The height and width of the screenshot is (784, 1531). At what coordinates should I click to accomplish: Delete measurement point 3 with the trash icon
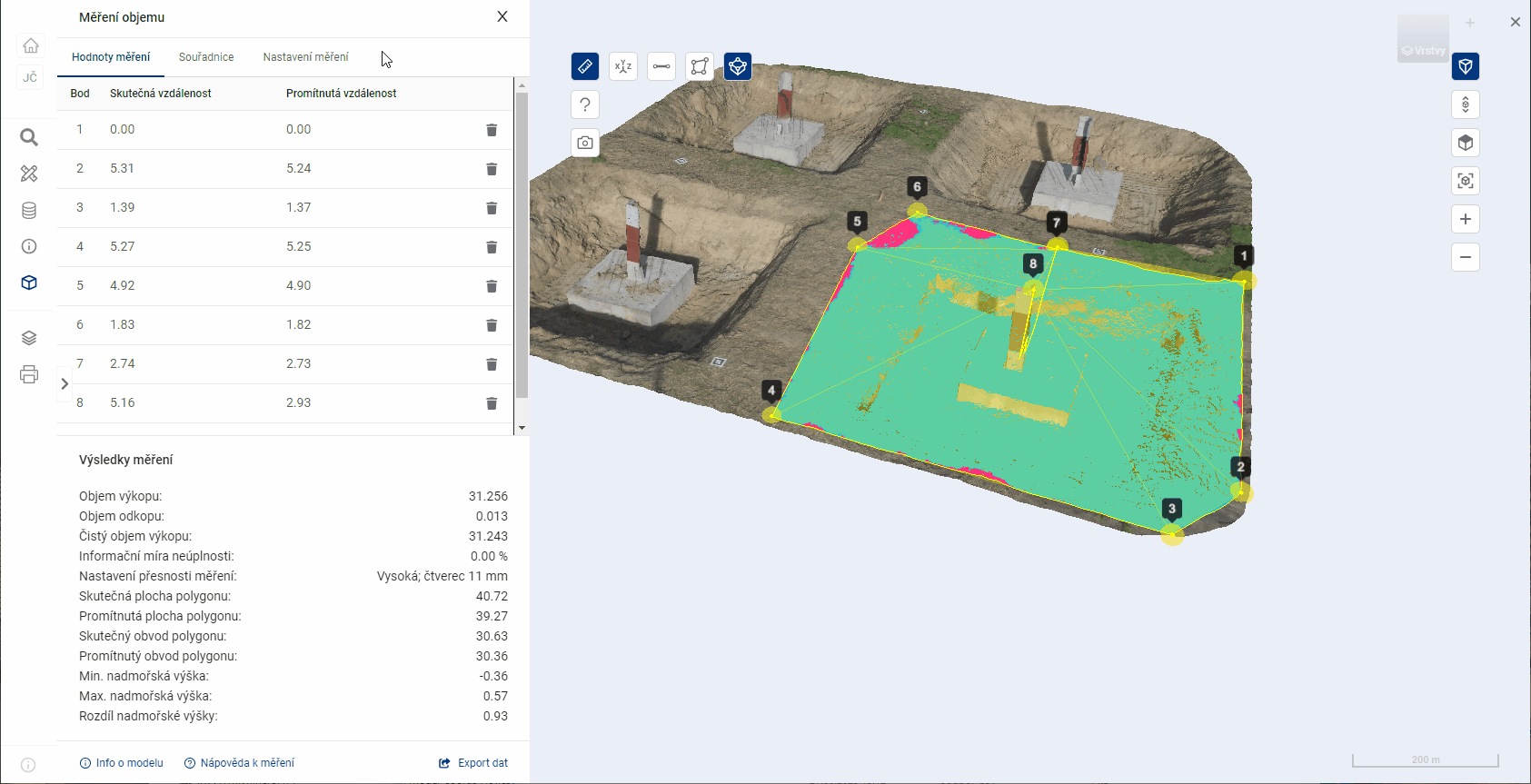click(x=492, y=208)
